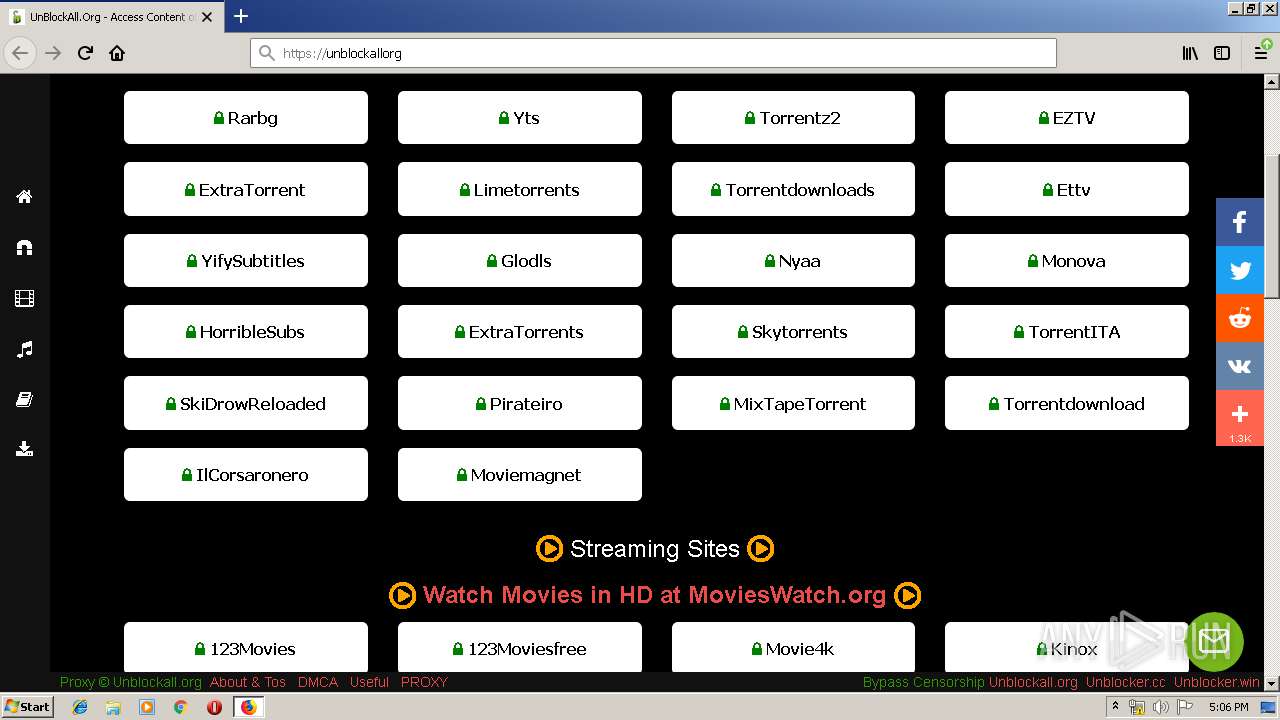Screen dimensions: 1280x720
Task: Follow the Watch Movies in HD link
Action: tap(654, 595)
